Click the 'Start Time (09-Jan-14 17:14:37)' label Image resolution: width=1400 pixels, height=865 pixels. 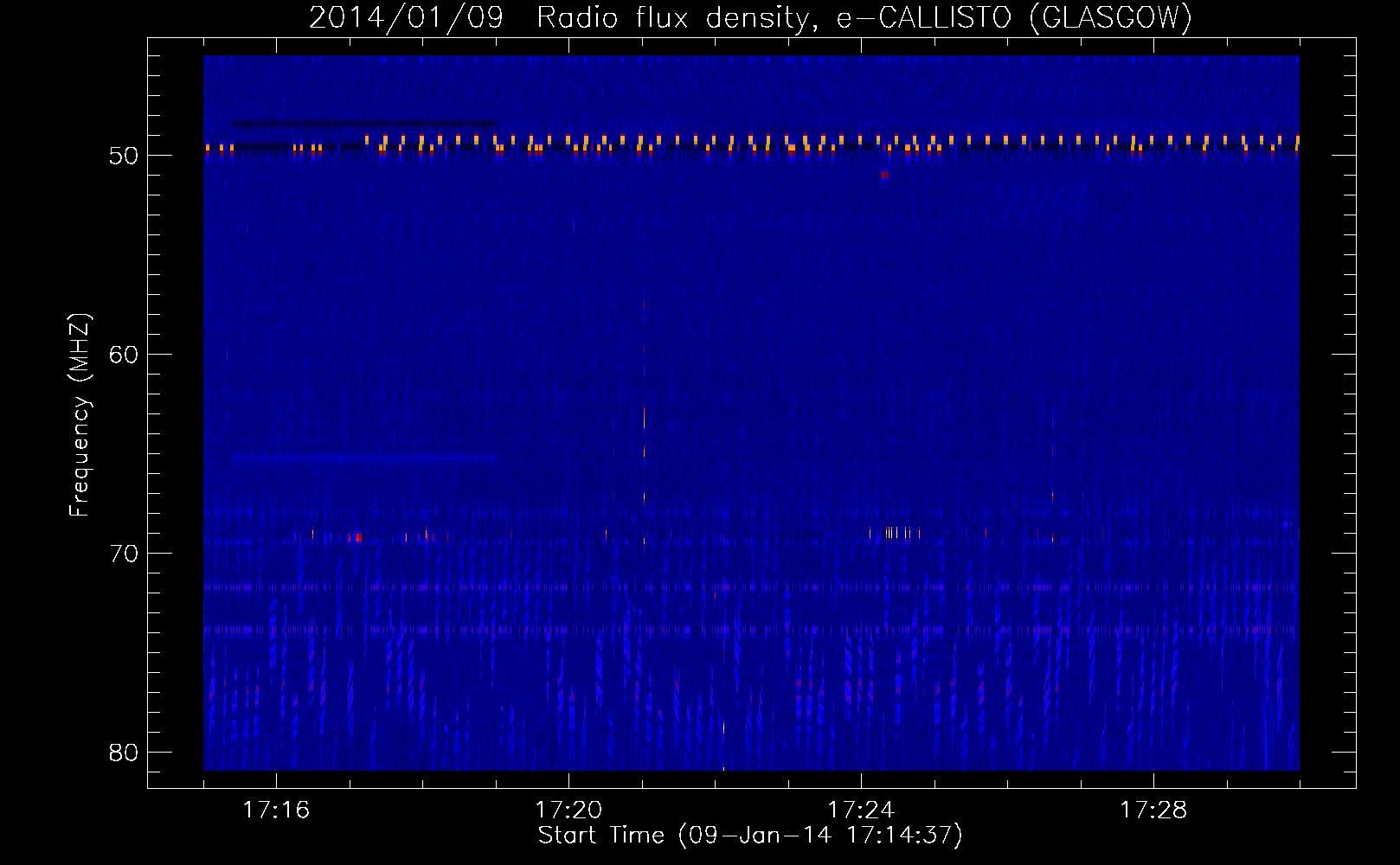pyautogui.click(x=750, y=836)
